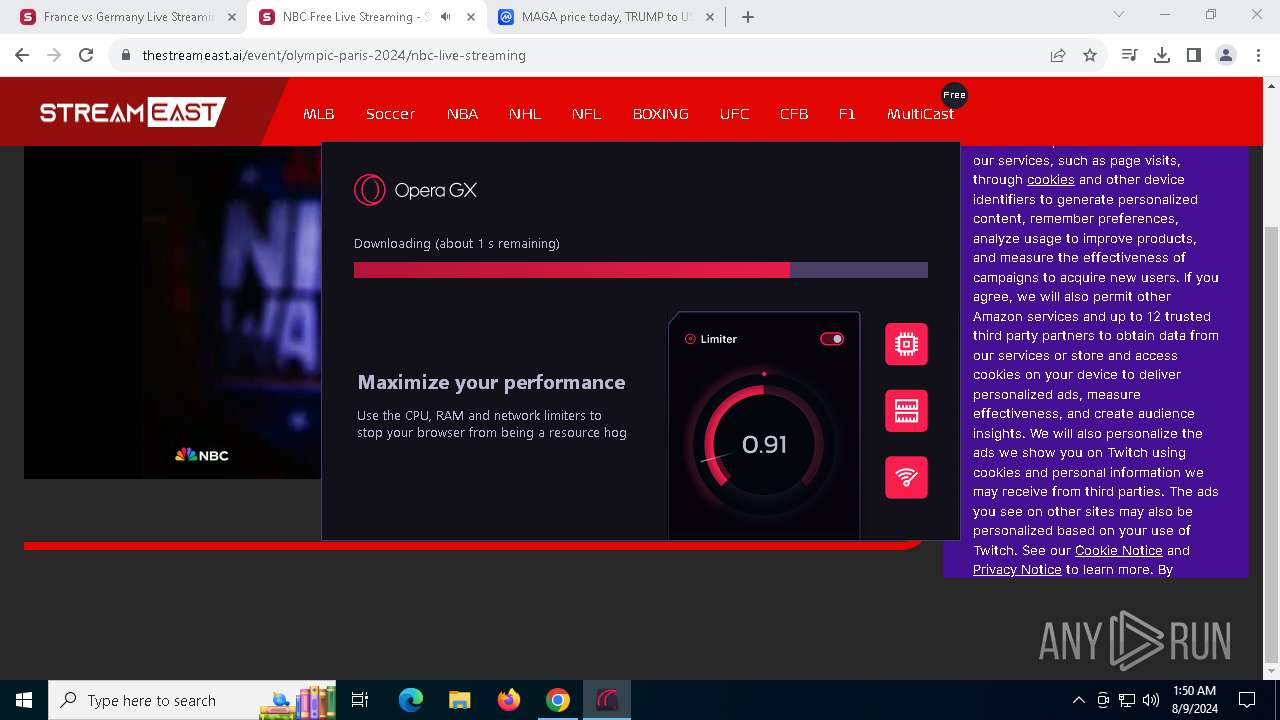Click the RAM limiter icon
The width and height of the screenshot is (1280, 720).
coord(906,411)
